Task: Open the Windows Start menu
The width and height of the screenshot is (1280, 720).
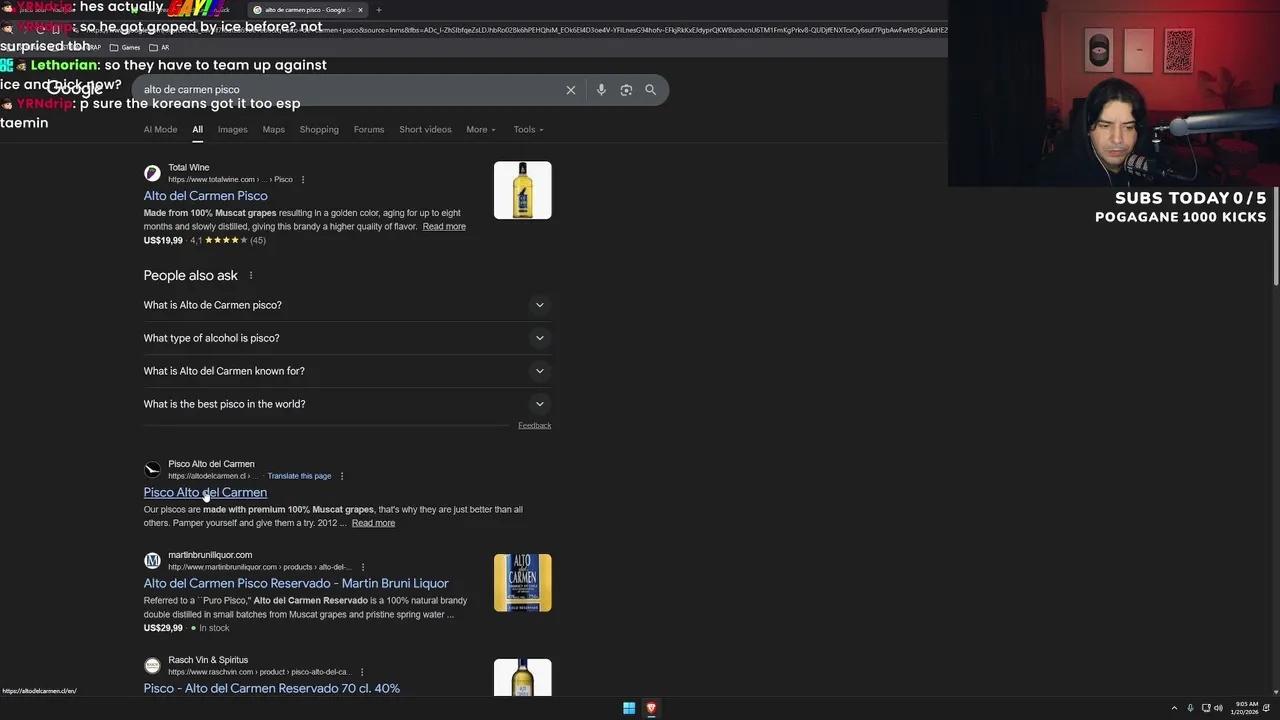Action: point(629,708)
